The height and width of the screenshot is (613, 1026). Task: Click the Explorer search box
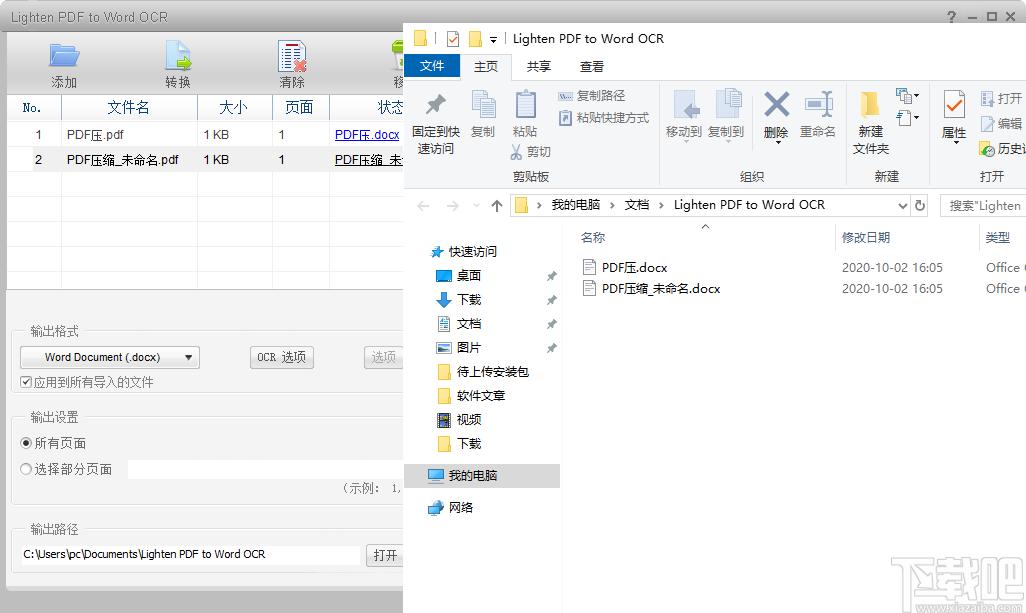[983, 205]
